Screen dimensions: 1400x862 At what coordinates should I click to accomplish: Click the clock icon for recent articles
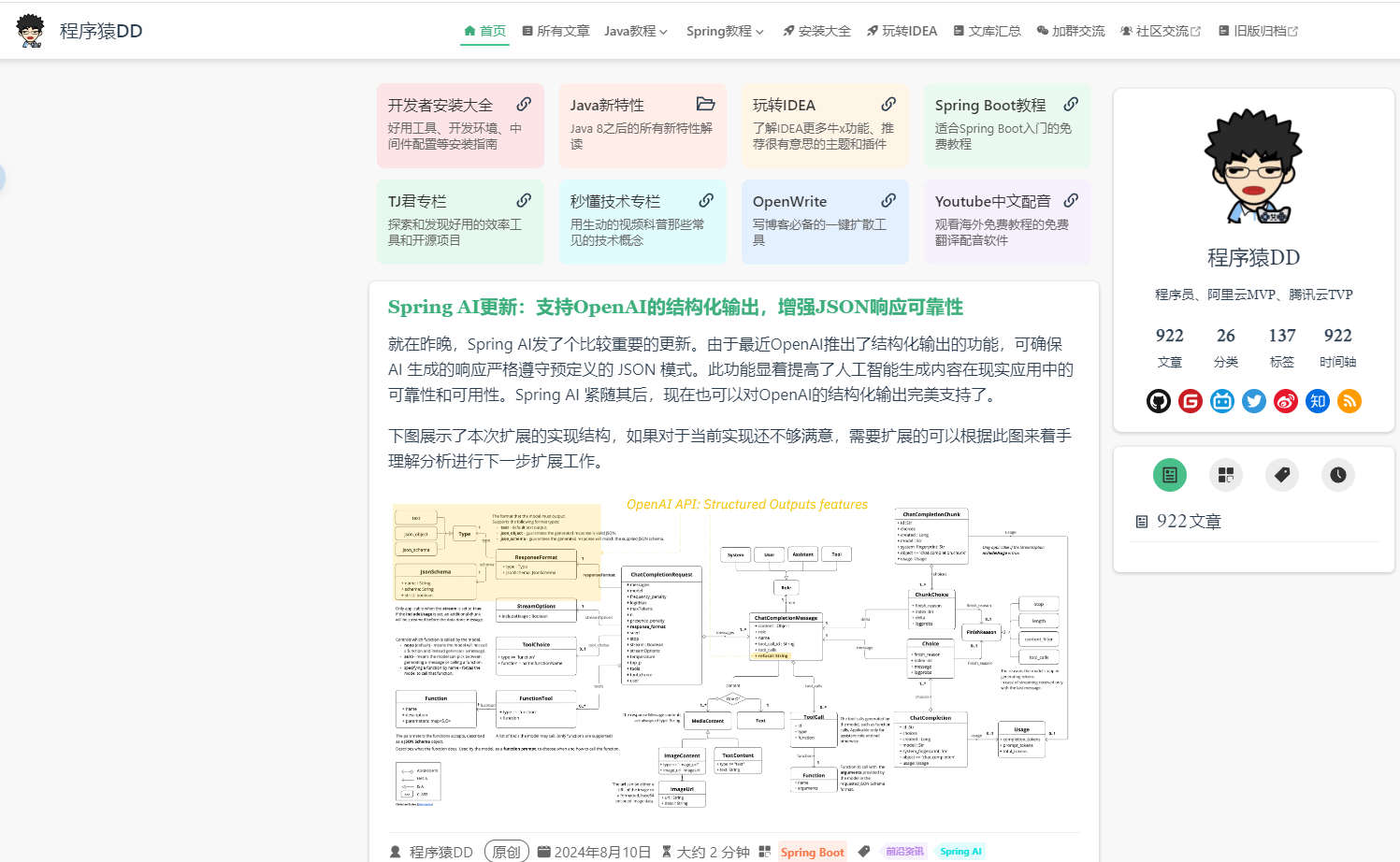pyautogui.click(x=1338, y=475)
